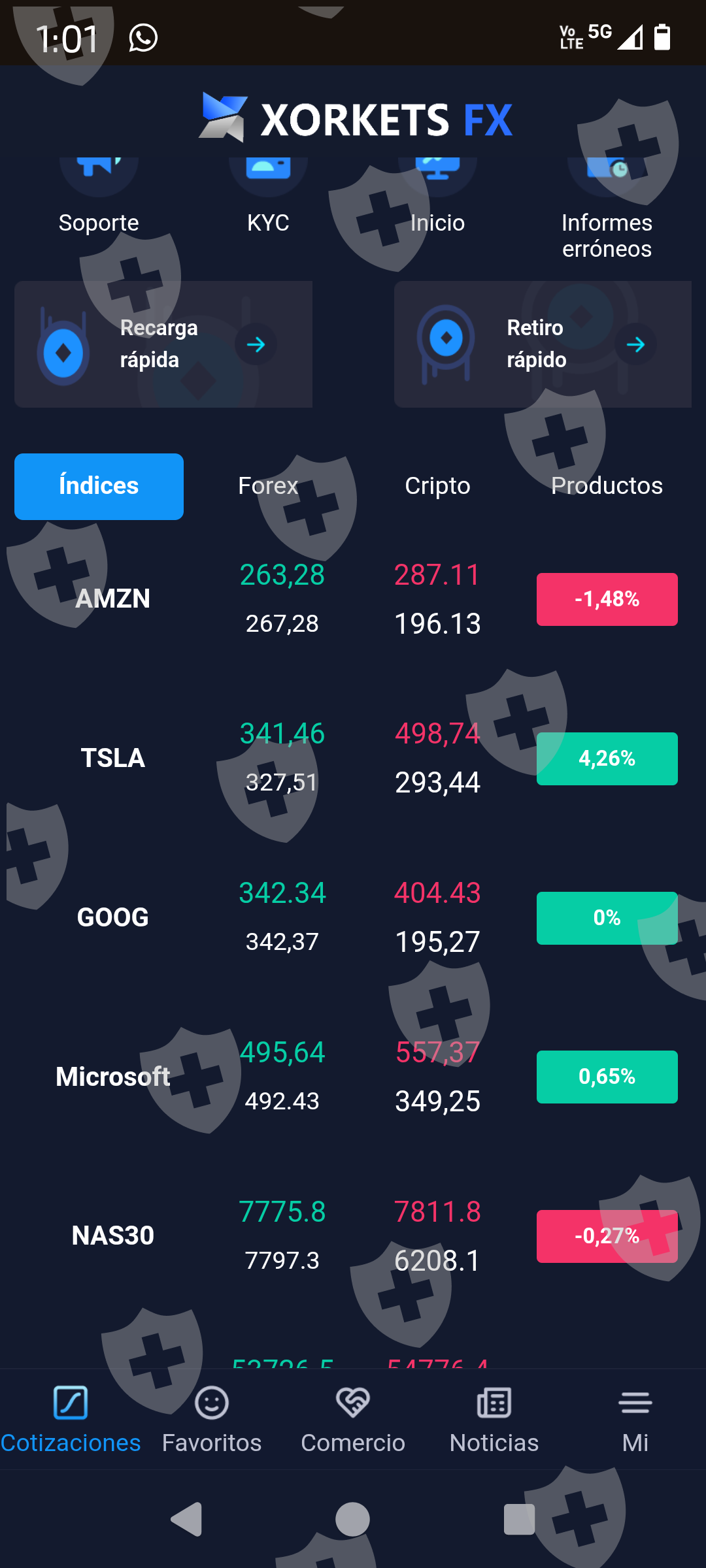Tap AMZN's -1,48% change badge
Screen dimensions: 706x1568
point(607,599)
